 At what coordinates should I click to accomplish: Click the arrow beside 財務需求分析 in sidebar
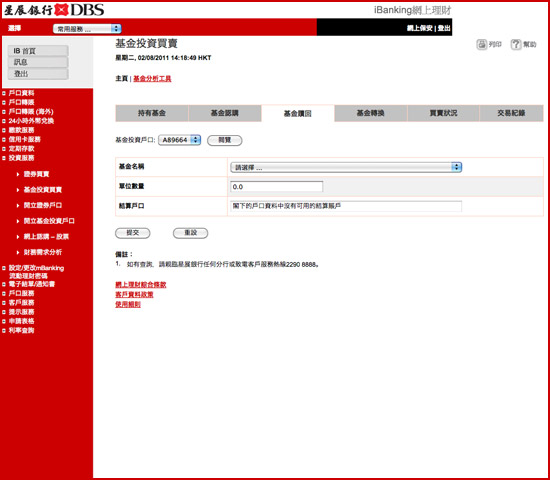pyautogui.click(x=18, y=252)
